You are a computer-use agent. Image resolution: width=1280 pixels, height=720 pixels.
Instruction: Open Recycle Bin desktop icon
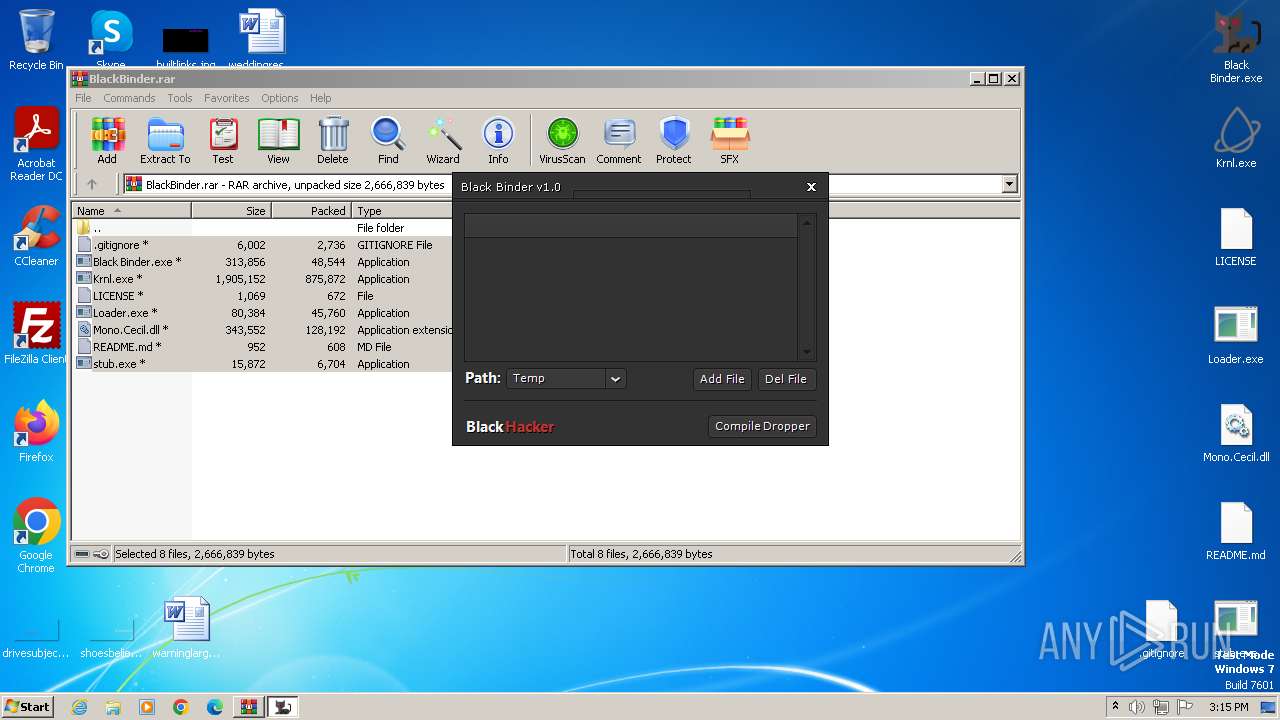tap(36, 40)
